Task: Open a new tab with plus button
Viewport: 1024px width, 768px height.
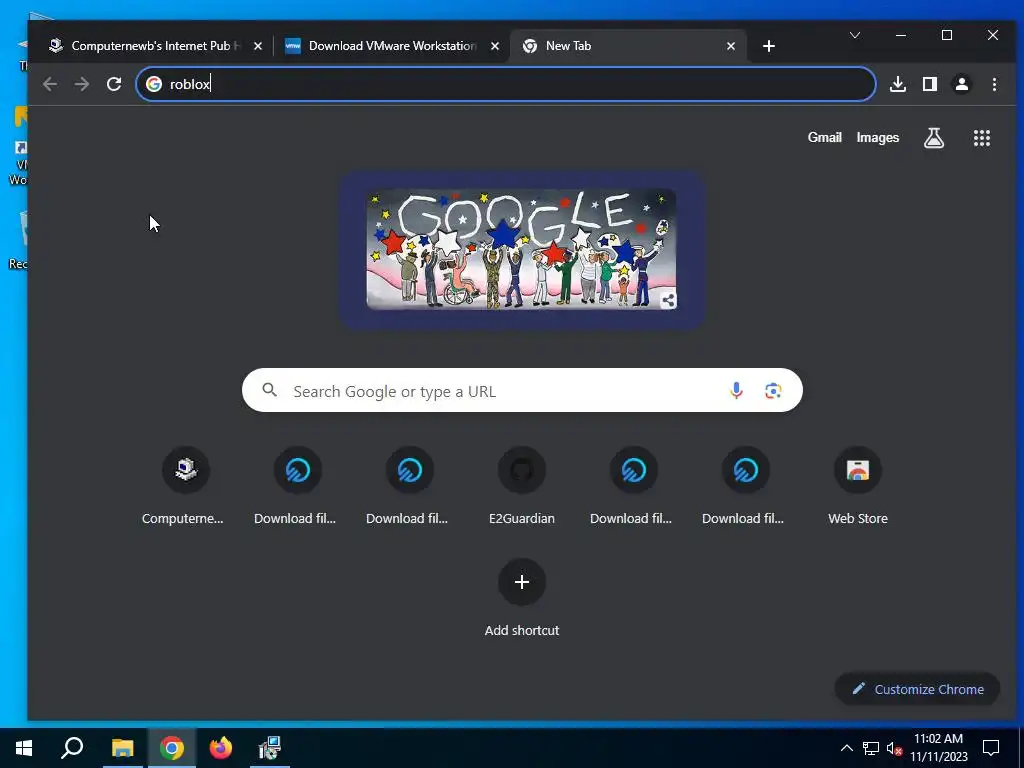Action: tap(769, 46)
